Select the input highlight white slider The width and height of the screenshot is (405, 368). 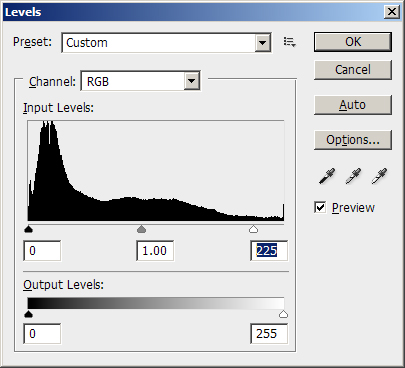click(254, 229)
